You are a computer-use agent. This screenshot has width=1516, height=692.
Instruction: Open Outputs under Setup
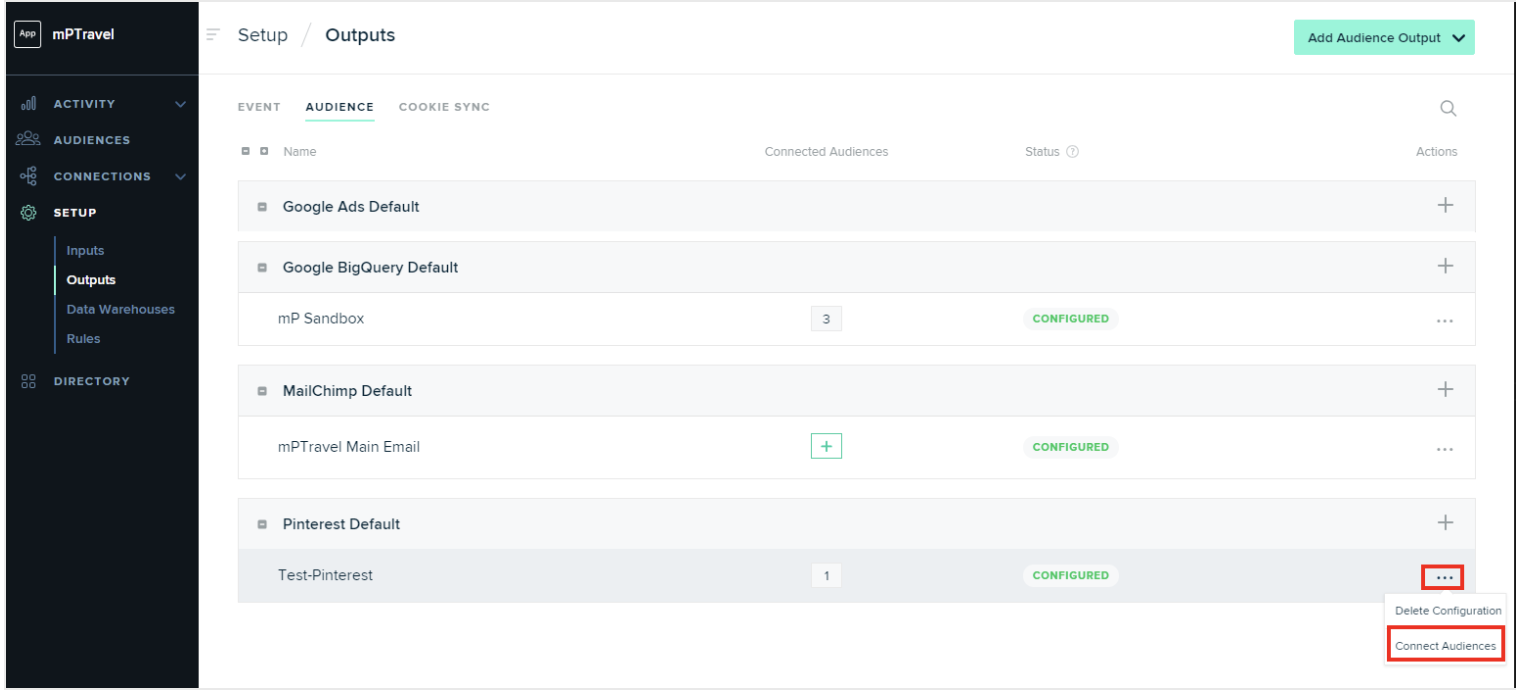91,280
